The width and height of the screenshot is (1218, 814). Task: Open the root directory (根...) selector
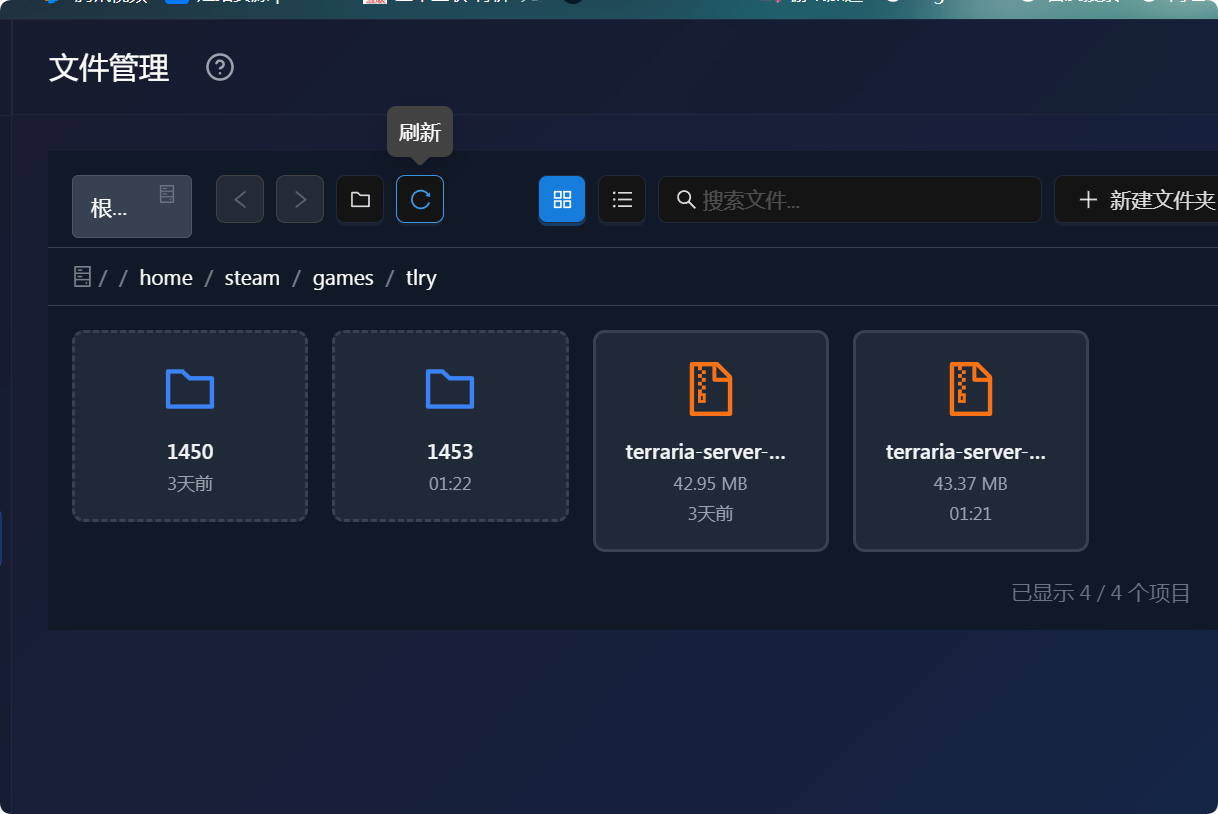pyautogui.click(x=132, y=206)
